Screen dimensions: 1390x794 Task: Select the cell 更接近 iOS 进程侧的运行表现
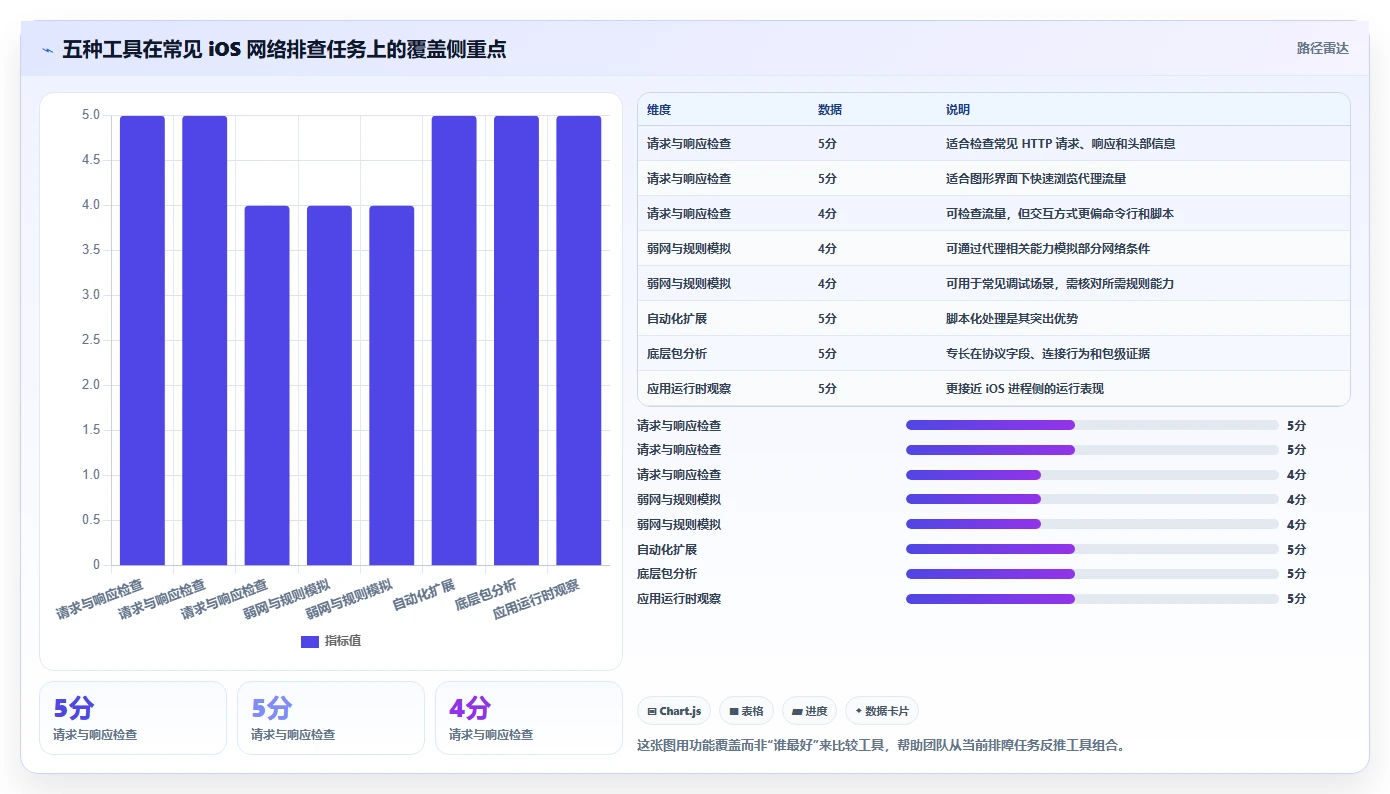1025,389
